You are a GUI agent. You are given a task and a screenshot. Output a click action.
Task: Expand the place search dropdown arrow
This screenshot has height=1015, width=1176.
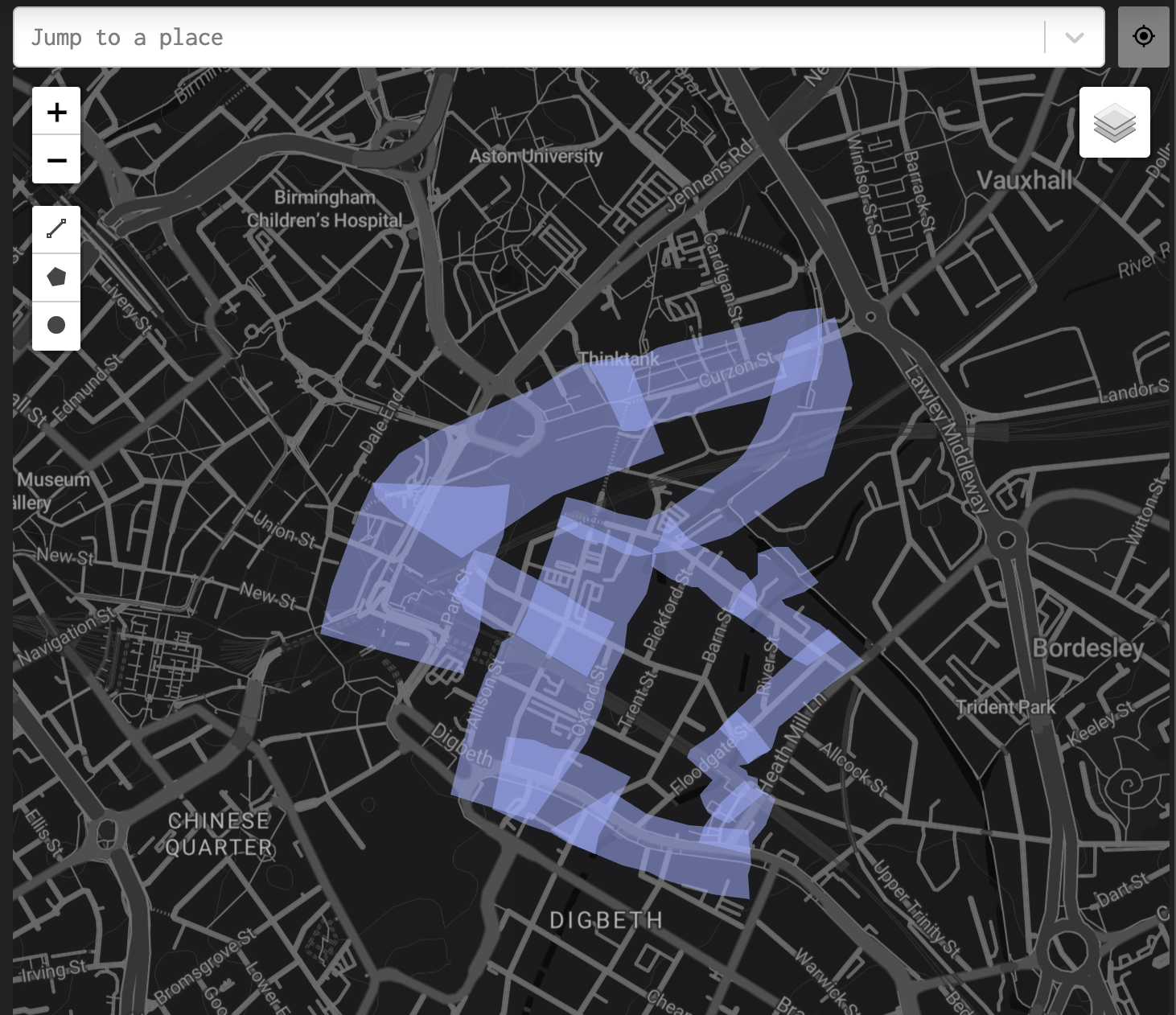click(1075, 37)
